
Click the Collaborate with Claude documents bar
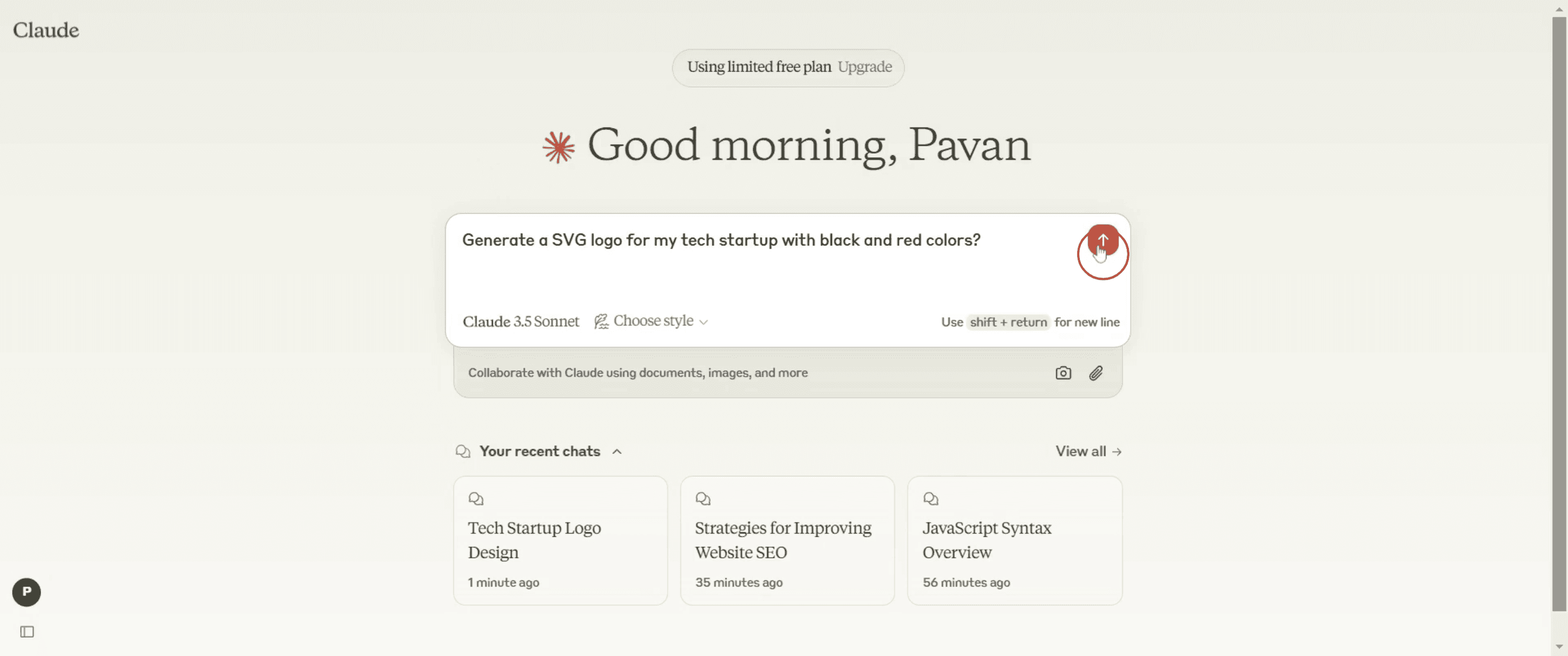click(637, 373)
